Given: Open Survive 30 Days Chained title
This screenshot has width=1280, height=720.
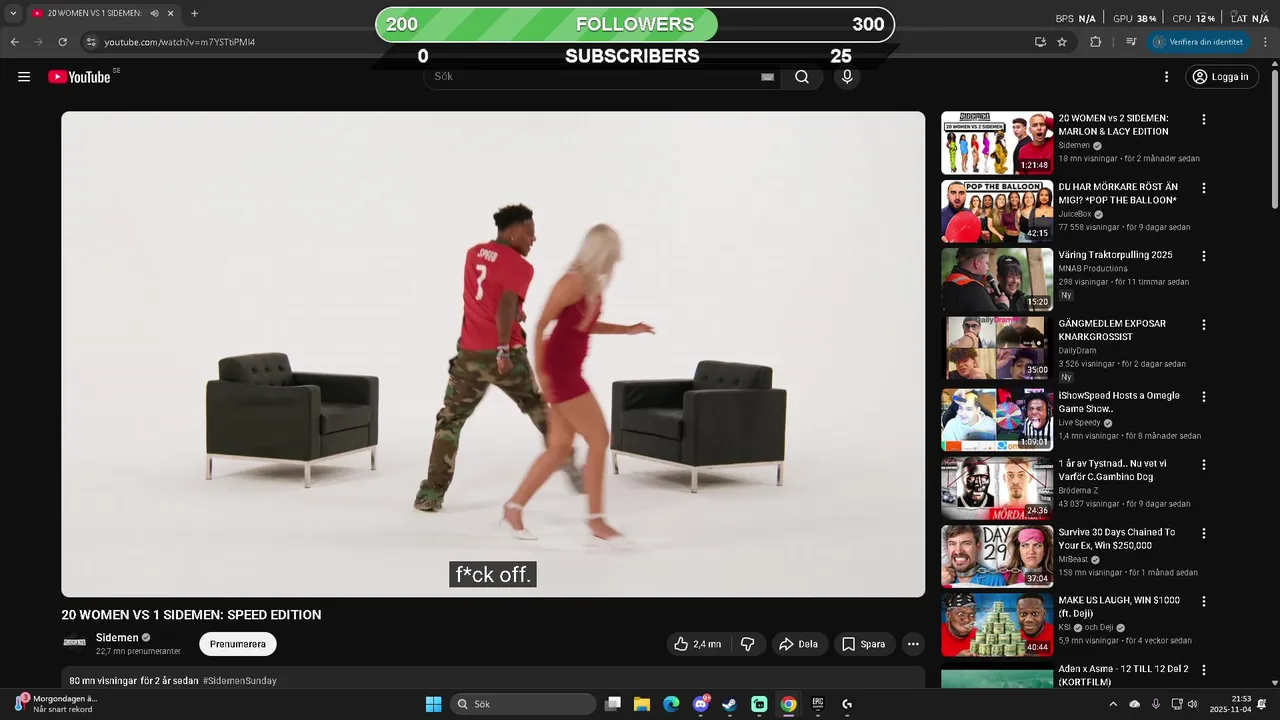Looking at the screenshot, I should tap(1117, 539).
